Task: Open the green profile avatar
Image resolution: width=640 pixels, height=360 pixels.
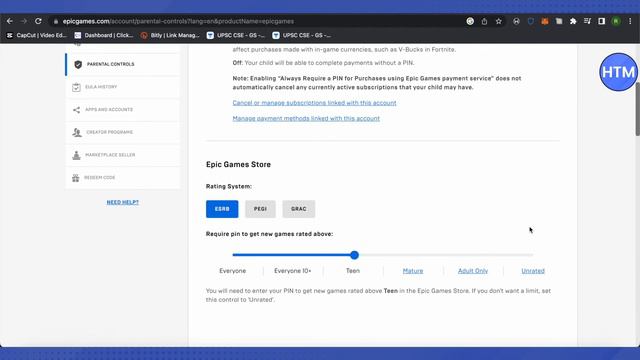Action: click(616, 21)
